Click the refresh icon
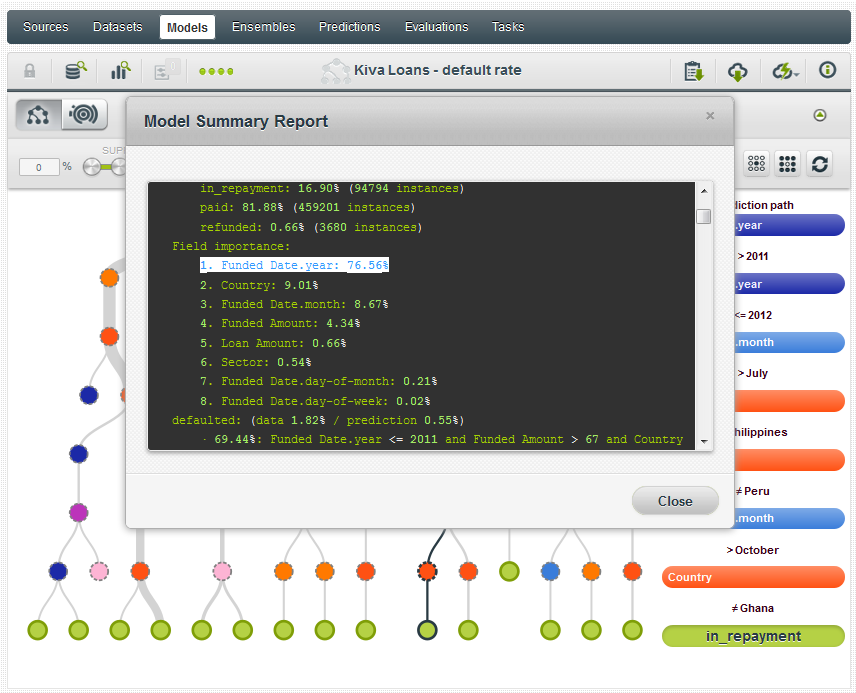Image resolution: width=856 pixels, height=693 pixels. [819, 165]
